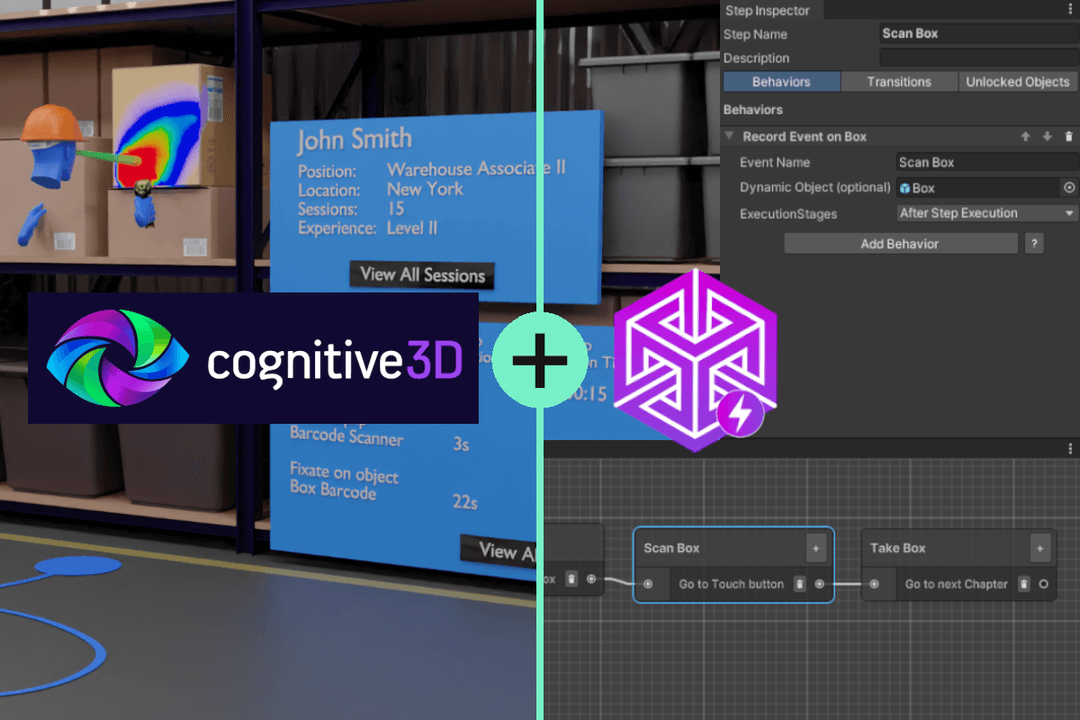Screen dimensions: 1080x720
Task: Delete the Record Event on Box behavior
Action: 1068,136
